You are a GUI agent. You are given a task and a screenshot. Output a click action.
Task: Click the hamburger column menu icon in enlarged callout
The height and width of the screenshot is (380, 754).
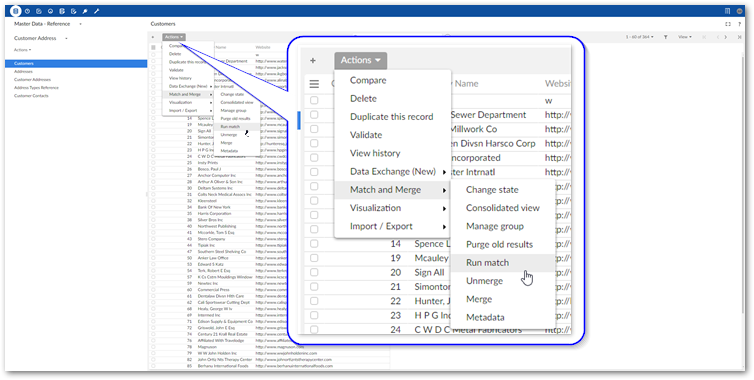tap(314, 84)
